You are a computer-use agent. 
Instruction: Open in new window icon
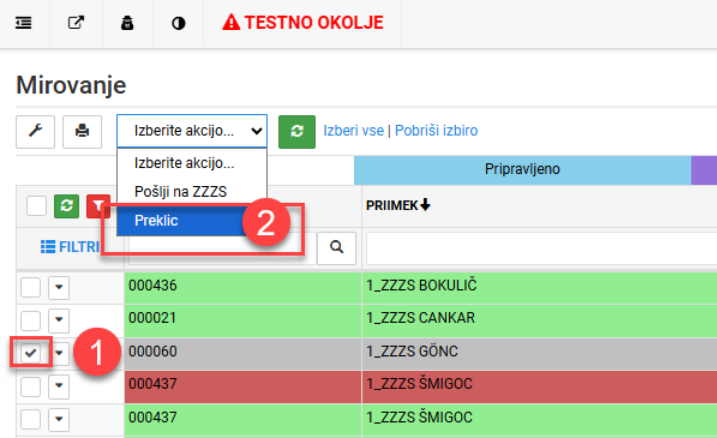76,23
